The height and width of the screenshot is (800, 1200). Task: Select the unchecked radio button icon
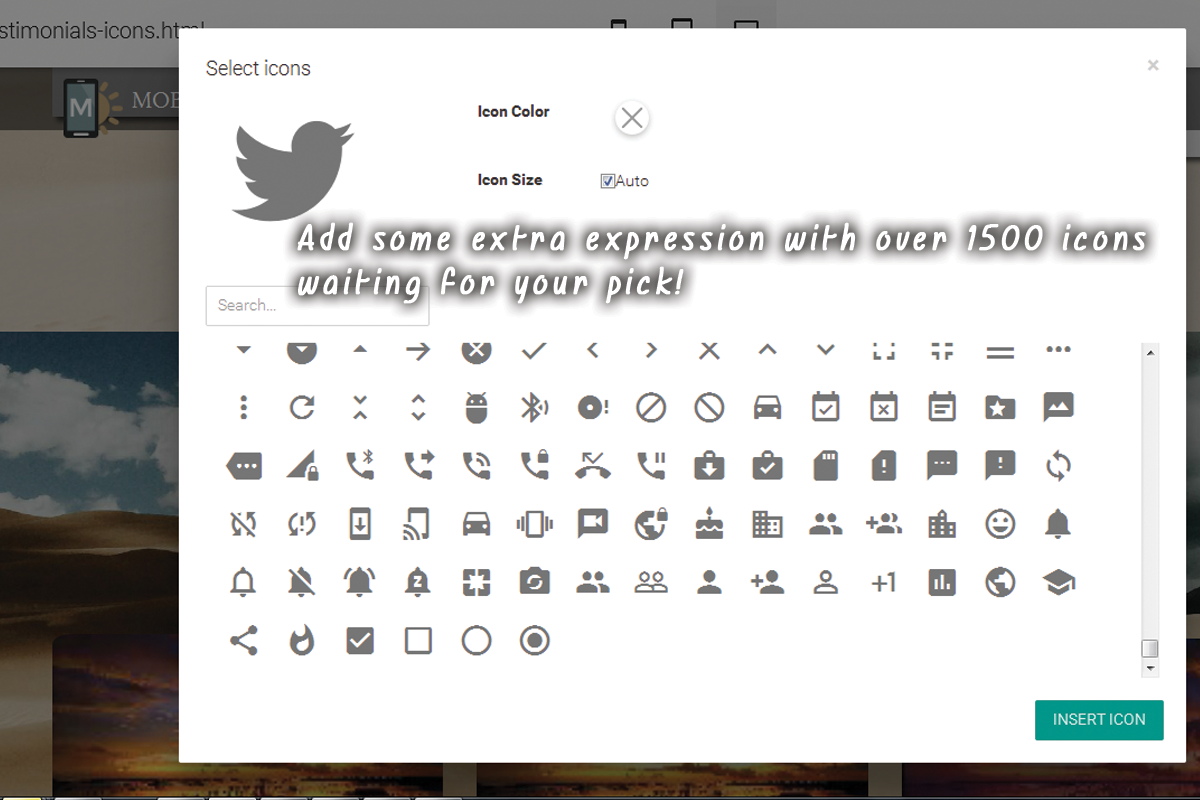(476, 640)
